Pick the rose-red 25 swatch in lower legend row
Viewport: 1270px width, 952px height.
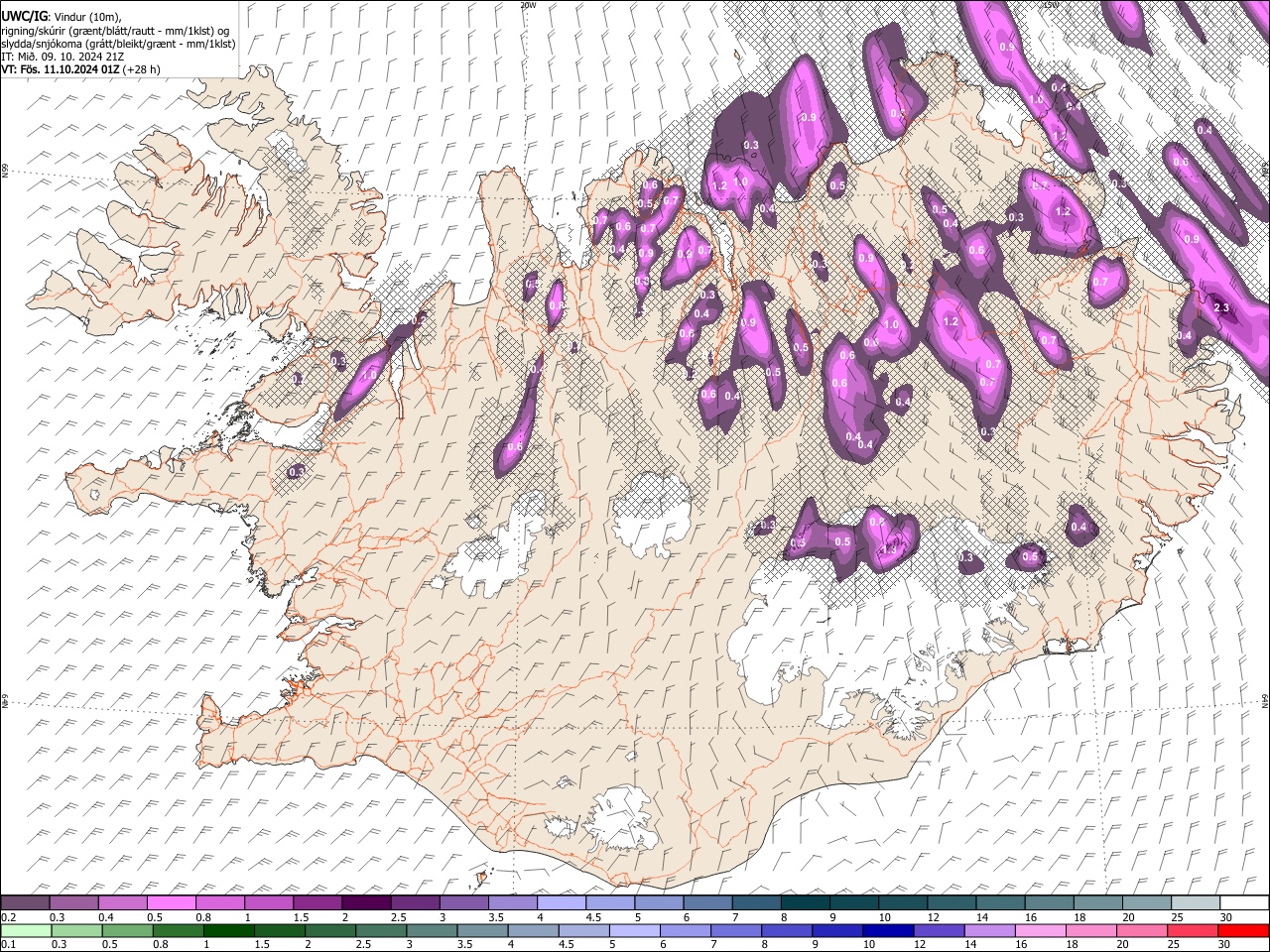1192,930
